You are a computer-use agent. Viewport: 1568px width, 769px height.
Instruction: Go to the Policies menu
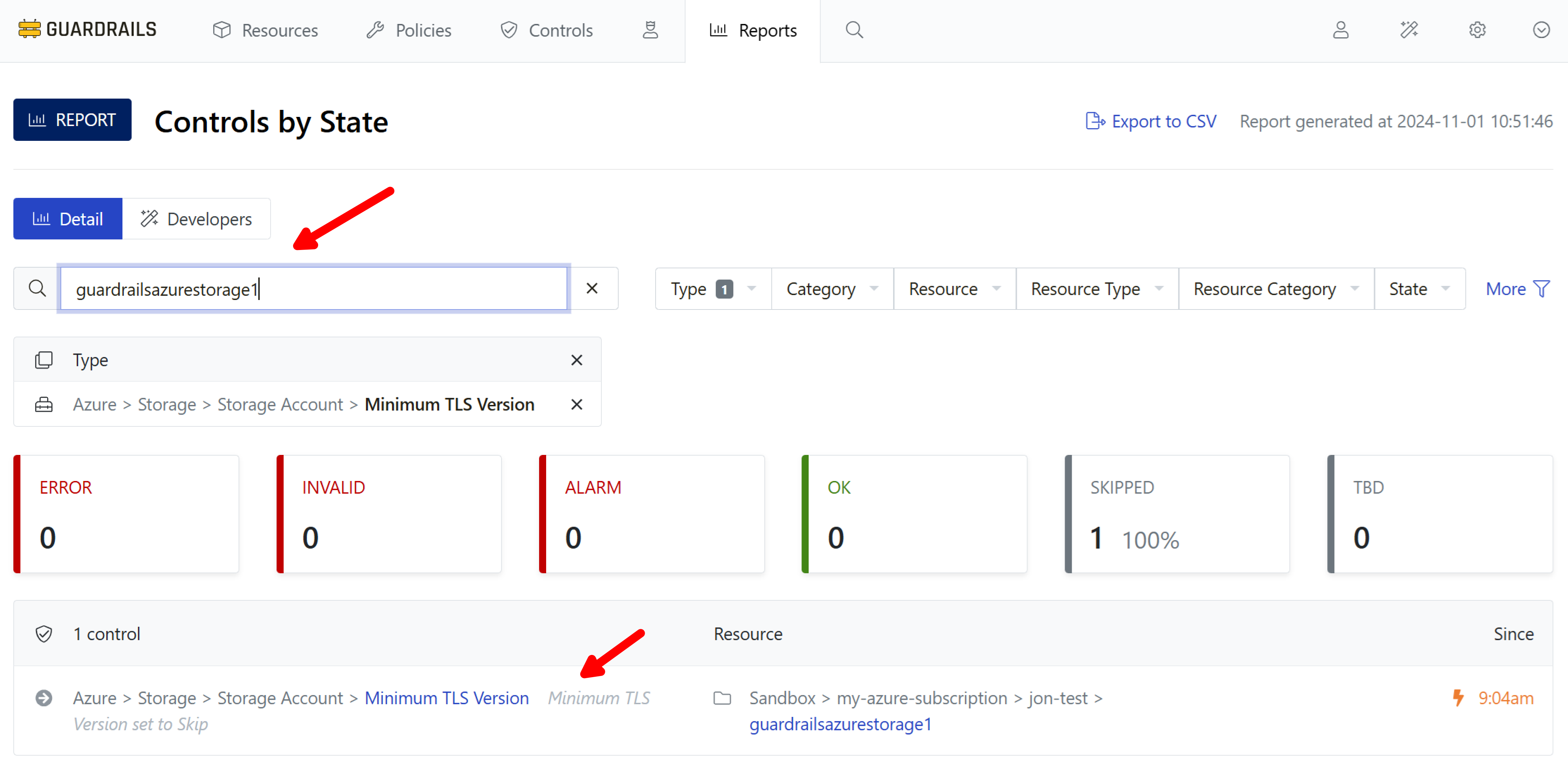point(409,30)
